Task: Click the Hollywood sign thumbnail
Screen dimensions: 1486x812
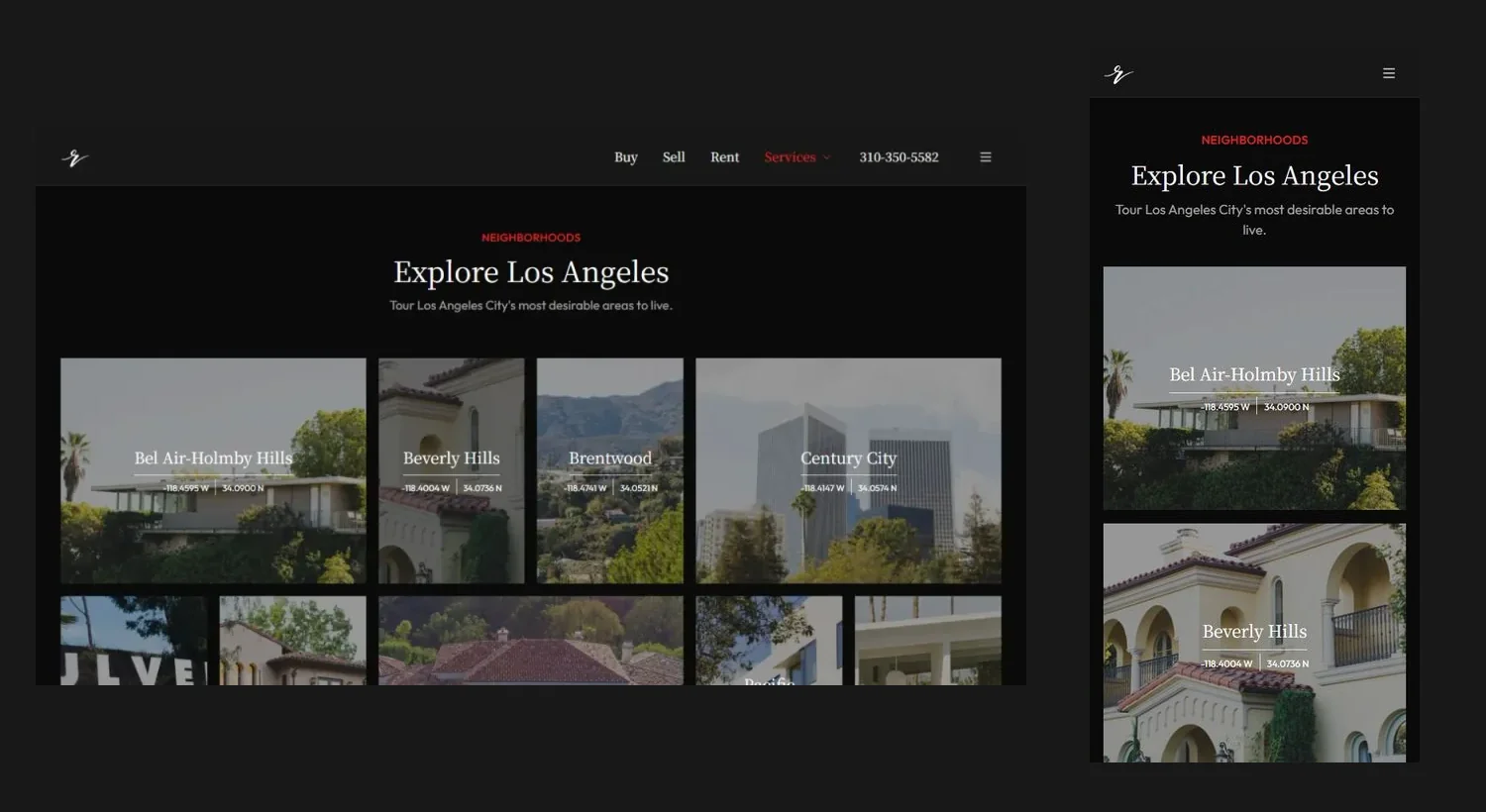Action: (x=134, y=641)
